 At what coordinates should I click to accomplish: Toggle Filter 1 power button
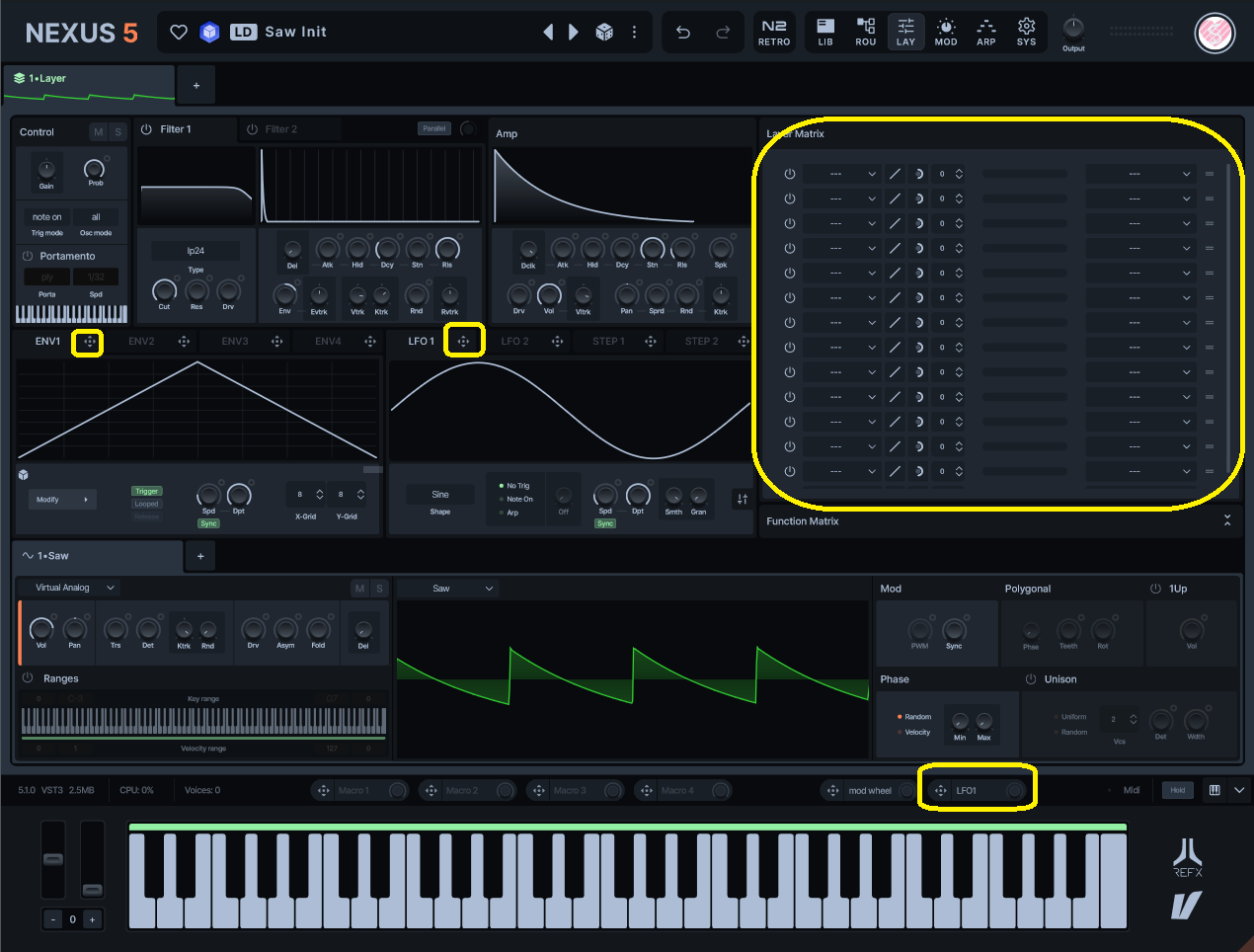pyautogui.click(x=146, y=129)
